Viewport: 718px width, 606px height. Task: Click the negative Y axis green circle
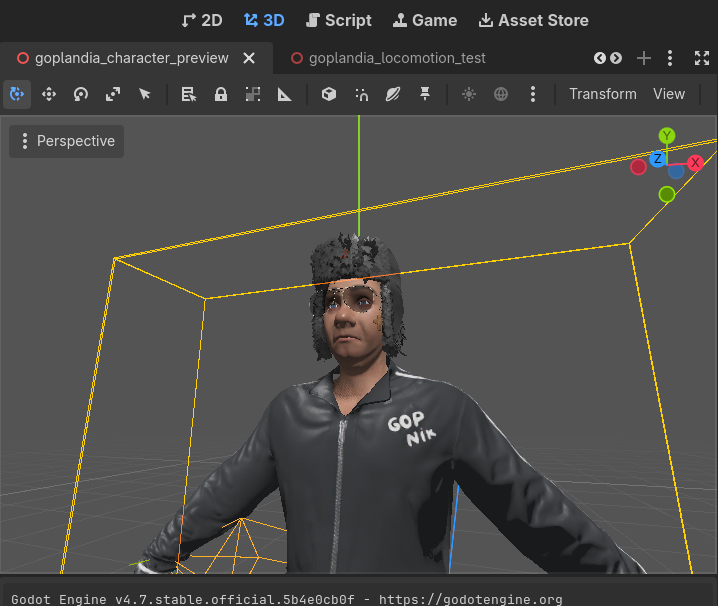click(667, 194)
